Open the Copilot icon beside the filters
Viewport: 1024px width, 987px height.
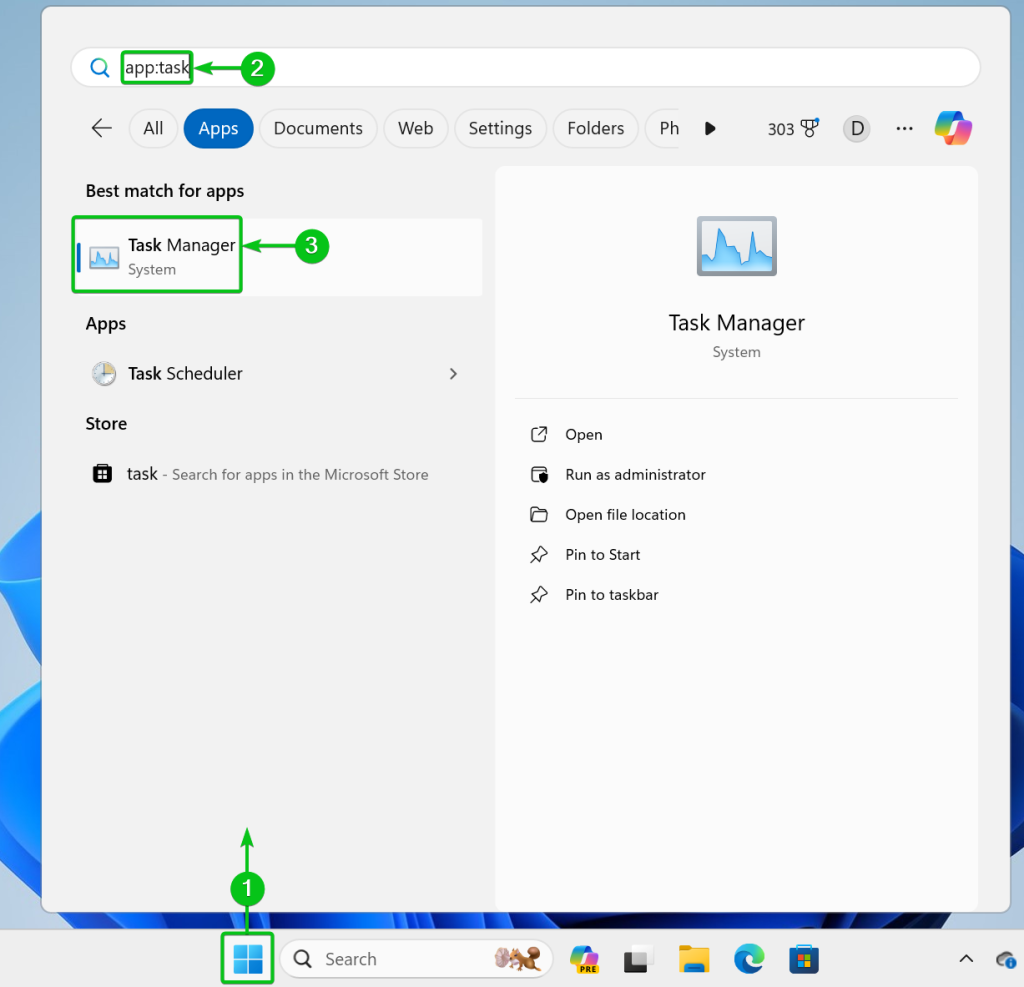pos(952,128)
